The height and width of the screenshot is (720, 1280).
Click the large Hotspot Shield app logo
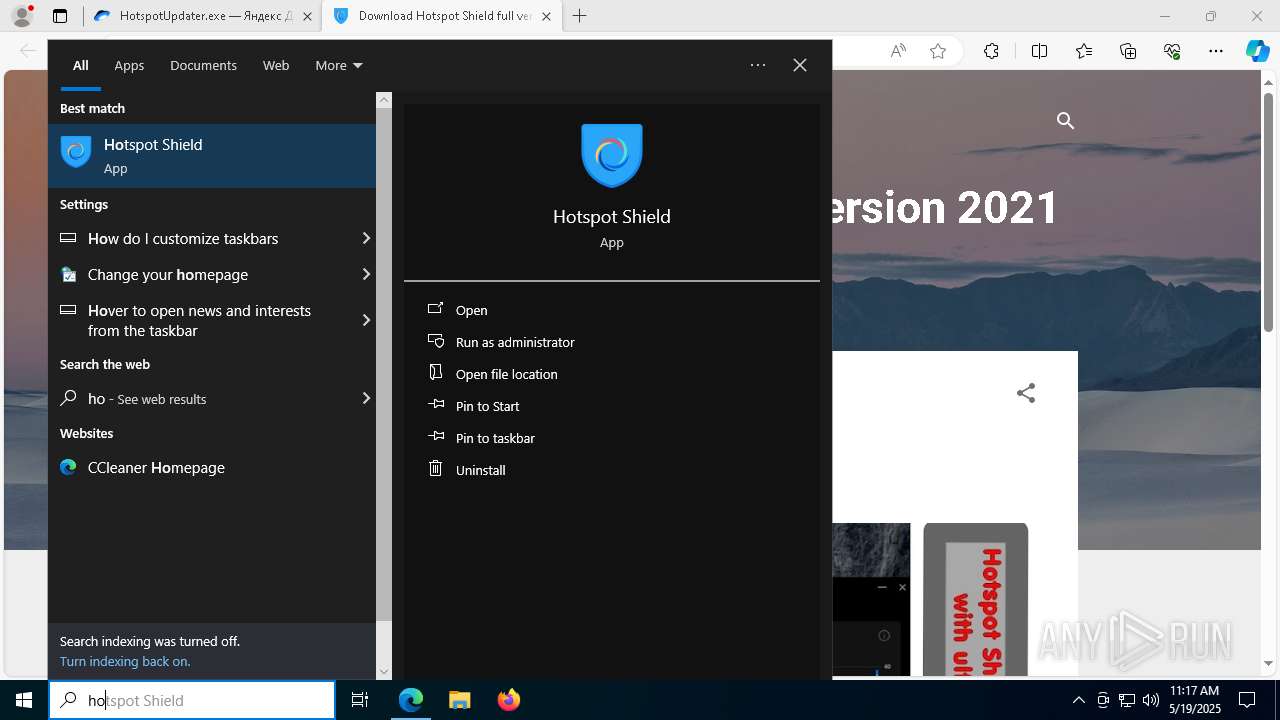tap(612, 155)
